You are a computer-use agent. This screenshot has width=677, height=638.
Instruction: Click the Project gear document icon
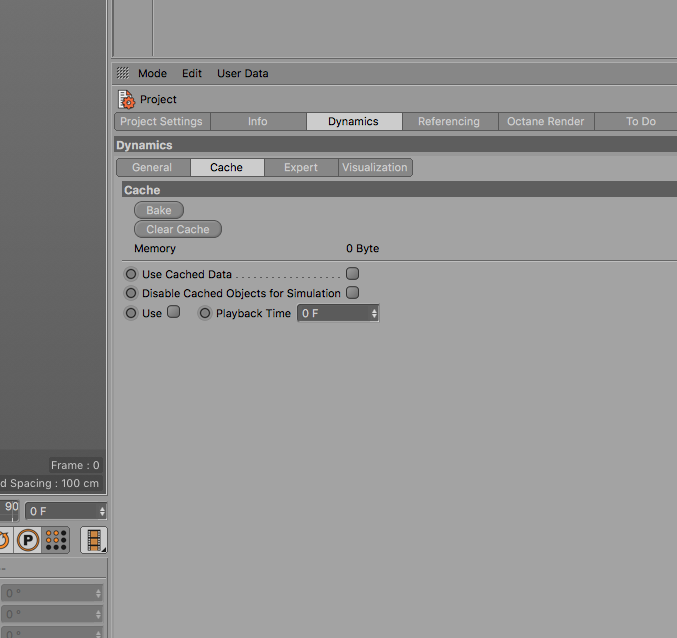pyautogui.click(x=127, y=99)
